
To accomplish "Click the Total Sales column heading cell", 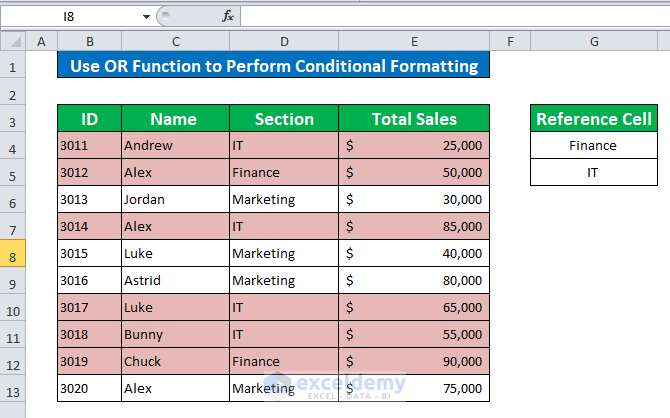I will point(414,119).
